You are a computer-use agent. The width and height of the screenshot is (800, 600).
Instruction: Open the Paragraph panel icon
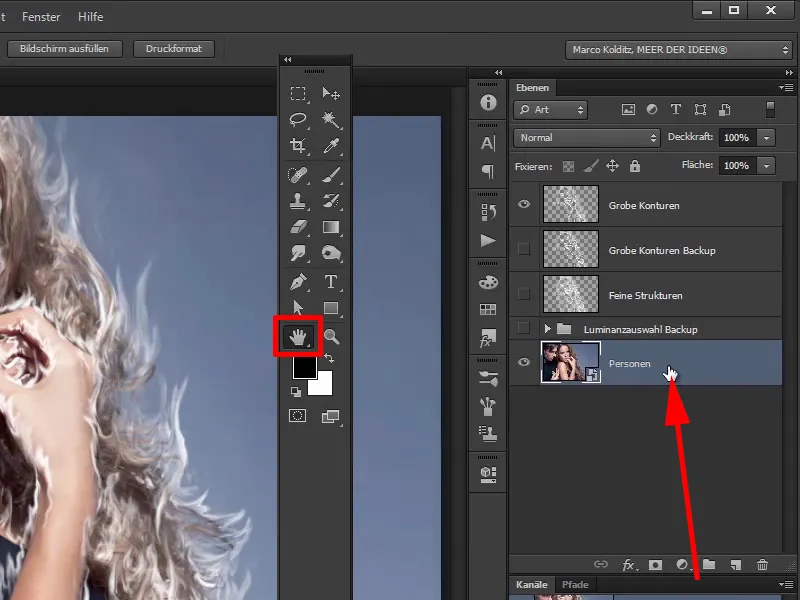(488, 171)
